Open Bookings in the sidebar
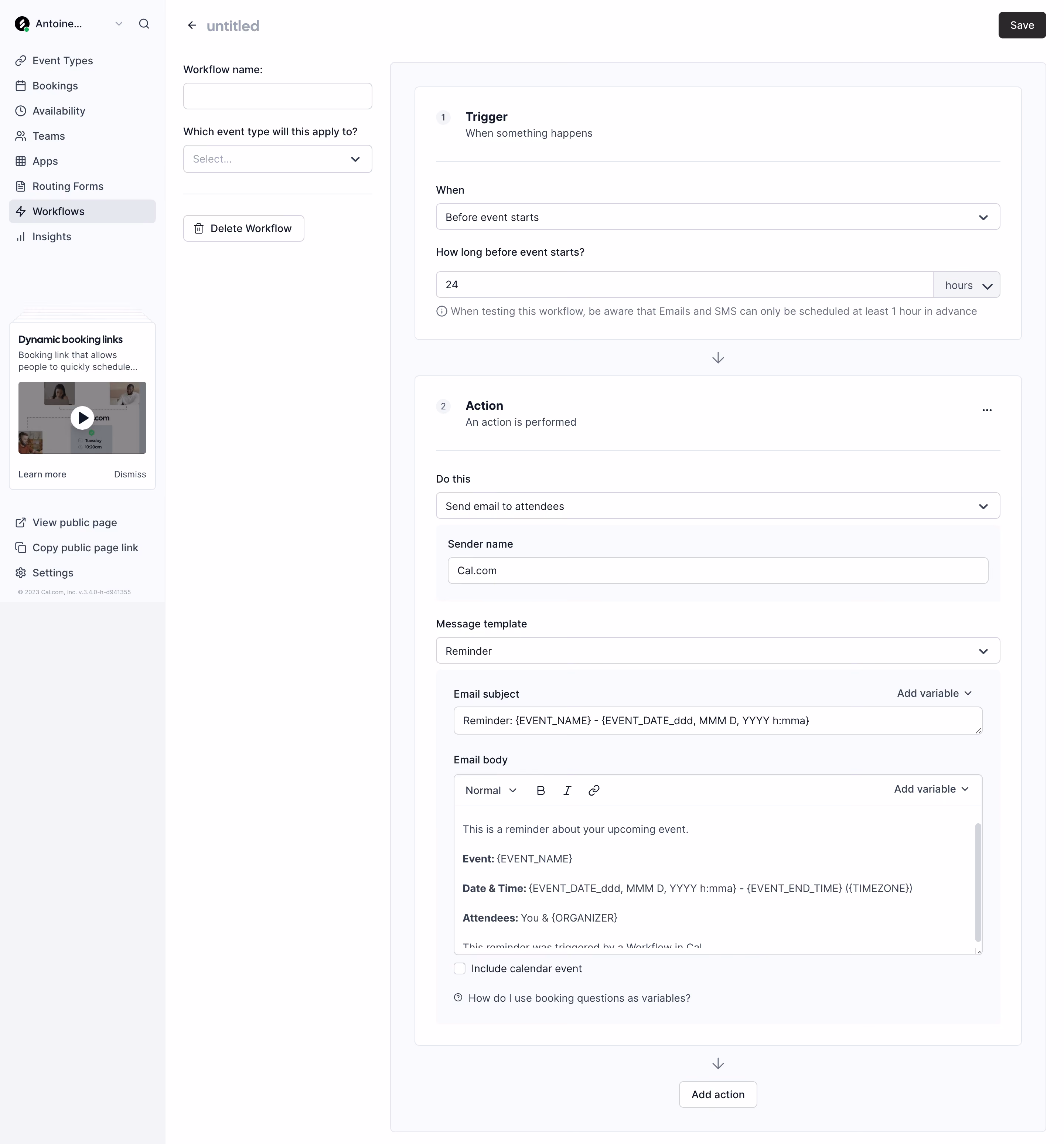This screenshot has width=1064, height=1144. [82, 86]
